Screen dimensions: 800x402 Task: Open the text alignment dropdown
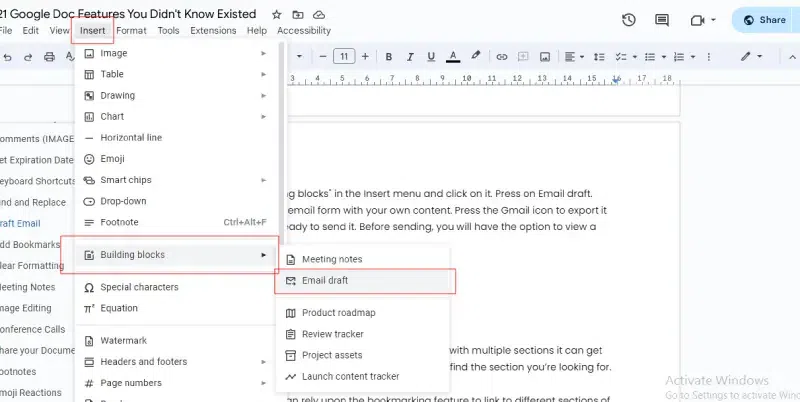574,57
